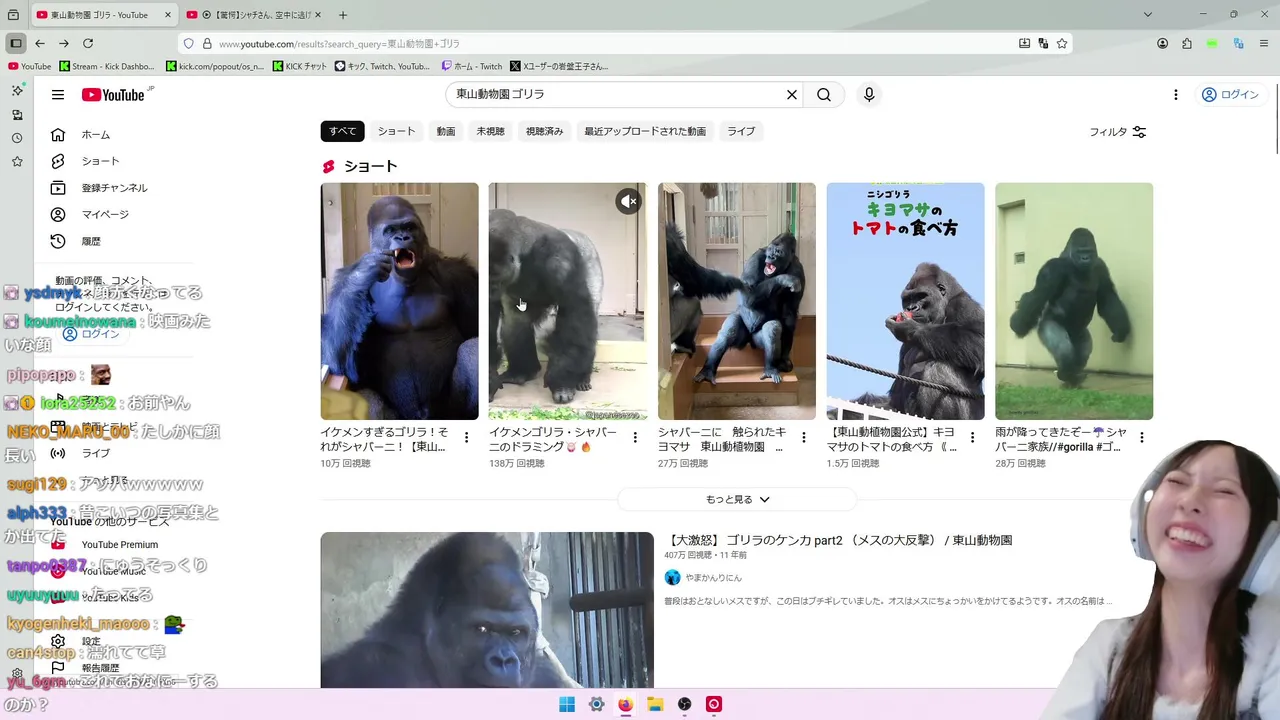This screenshot has height=720, width=1280.
Task: Clear the search box with the X
Action: coord(792,95)
